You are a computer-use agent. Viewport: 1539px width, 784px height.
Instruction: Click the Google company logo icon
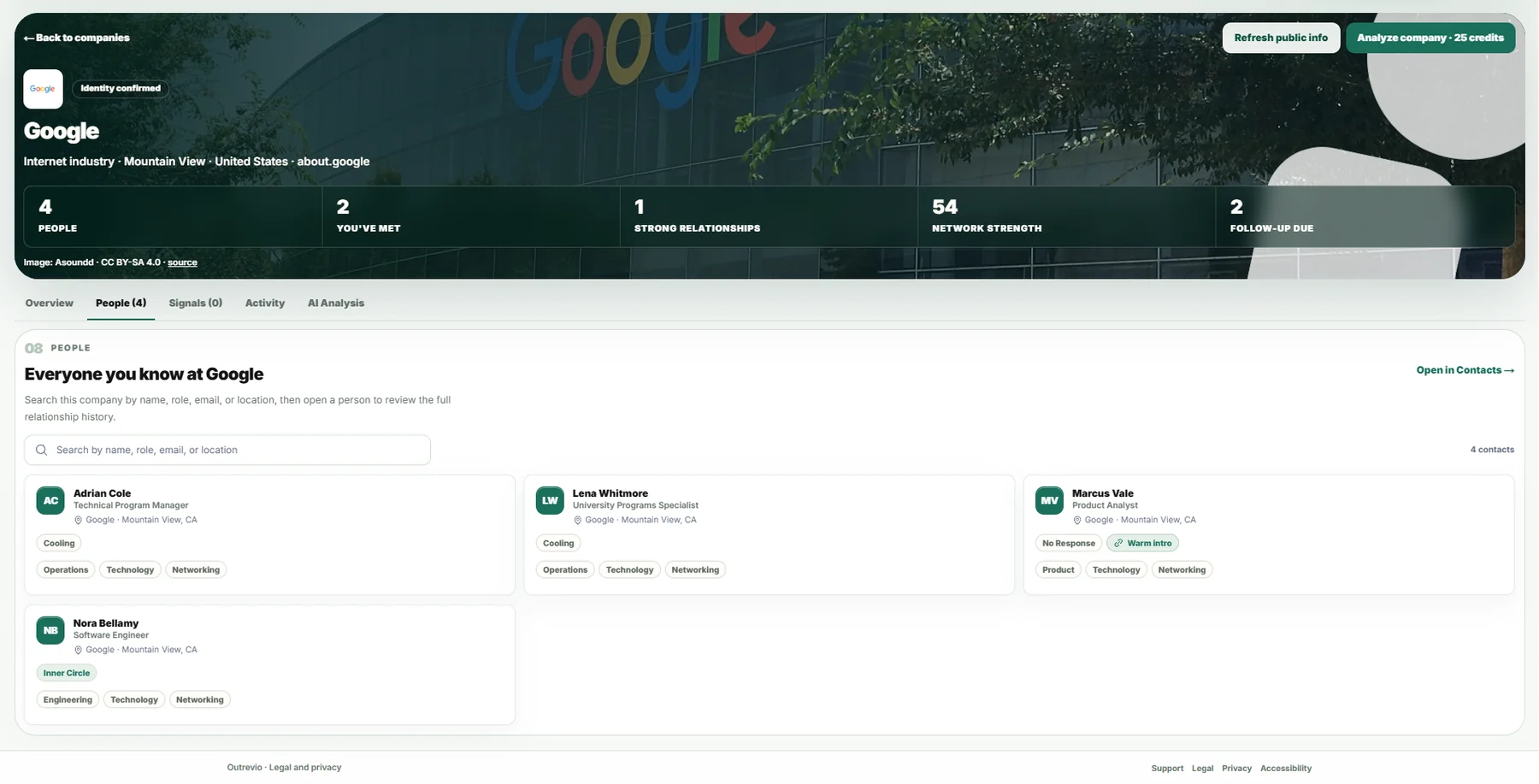(43, 89)
